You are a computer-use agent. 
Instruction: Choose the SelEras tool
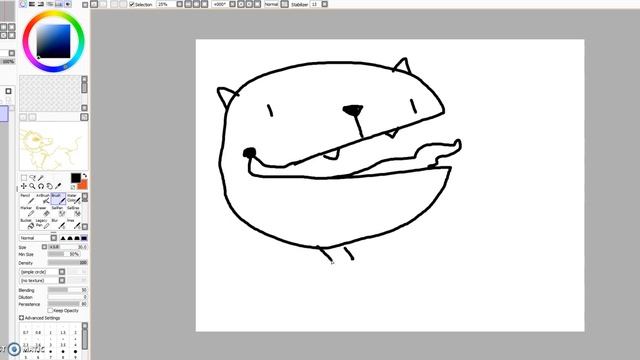pyautogui.click(x=73, y=211)
